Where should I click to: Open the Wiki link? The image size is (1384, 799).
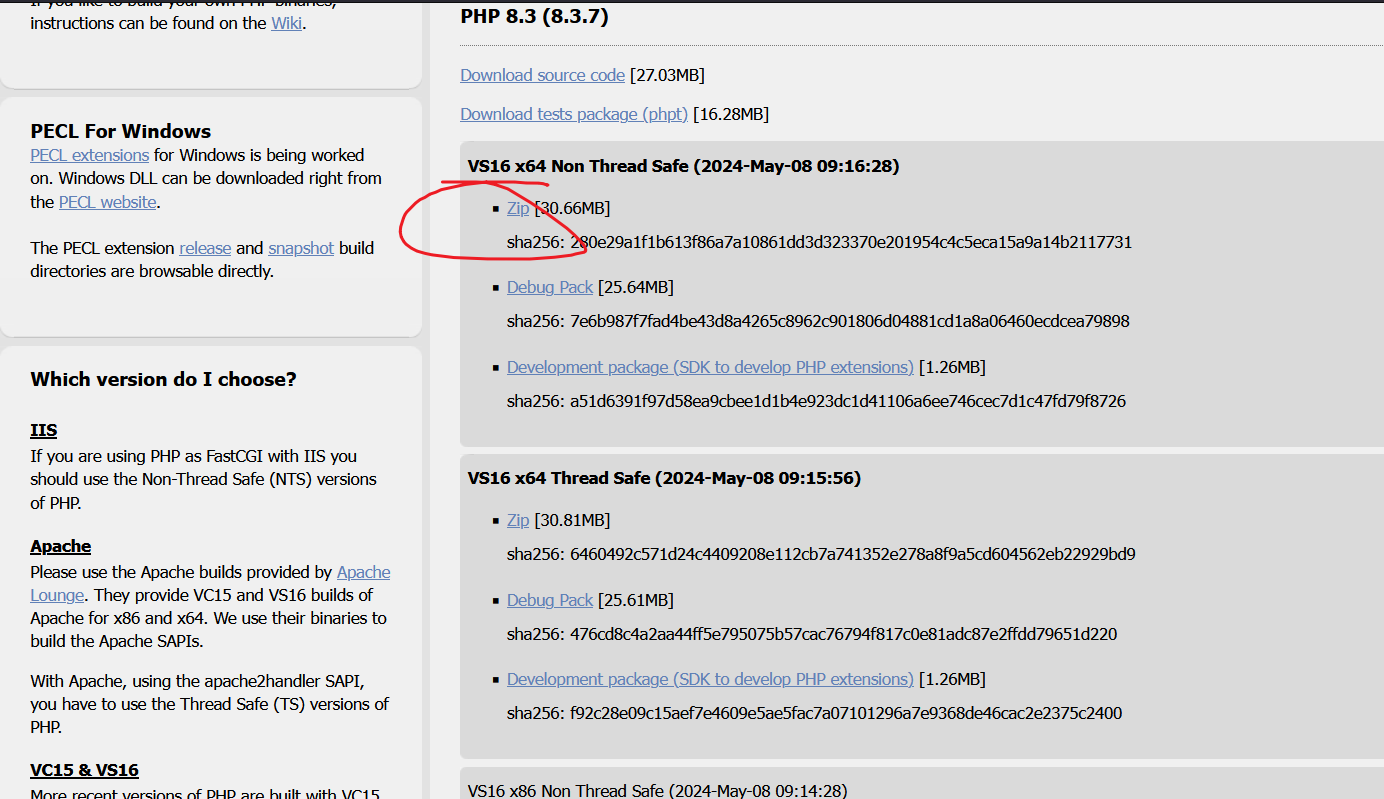286,23
